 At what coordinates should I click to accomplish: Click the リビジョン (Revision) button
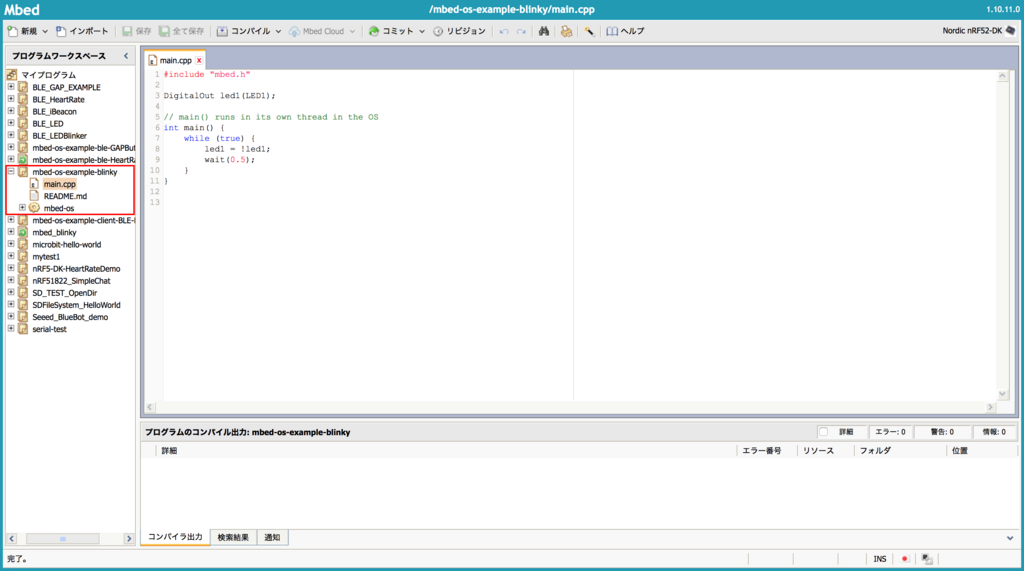(x=459, y=31)
